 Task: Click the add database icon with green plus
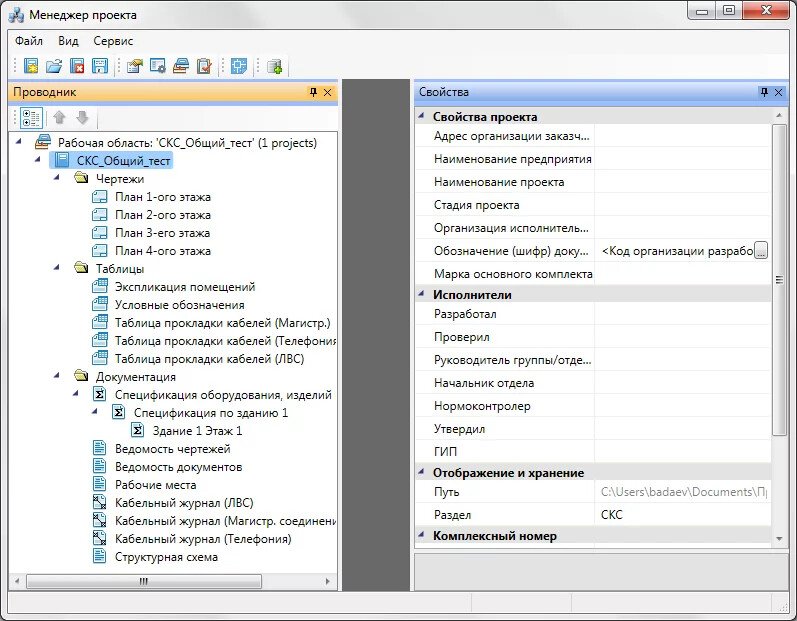click(x=274, y=66)
